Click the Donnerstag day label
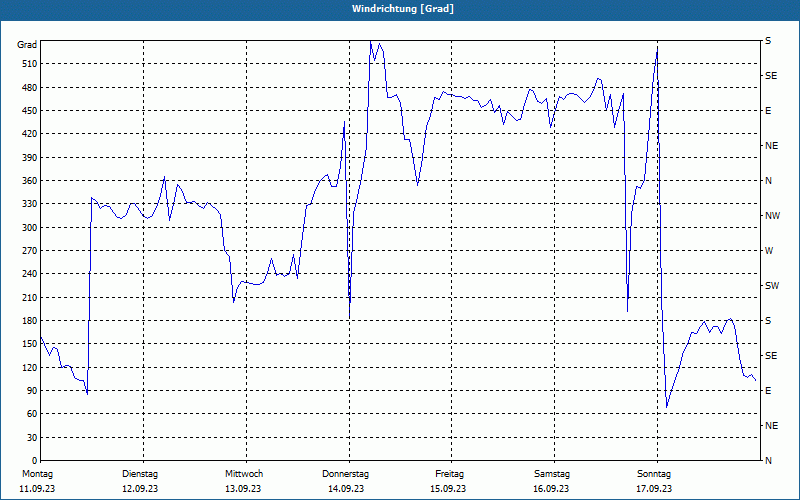800x500 pixels. coord(345,474)
